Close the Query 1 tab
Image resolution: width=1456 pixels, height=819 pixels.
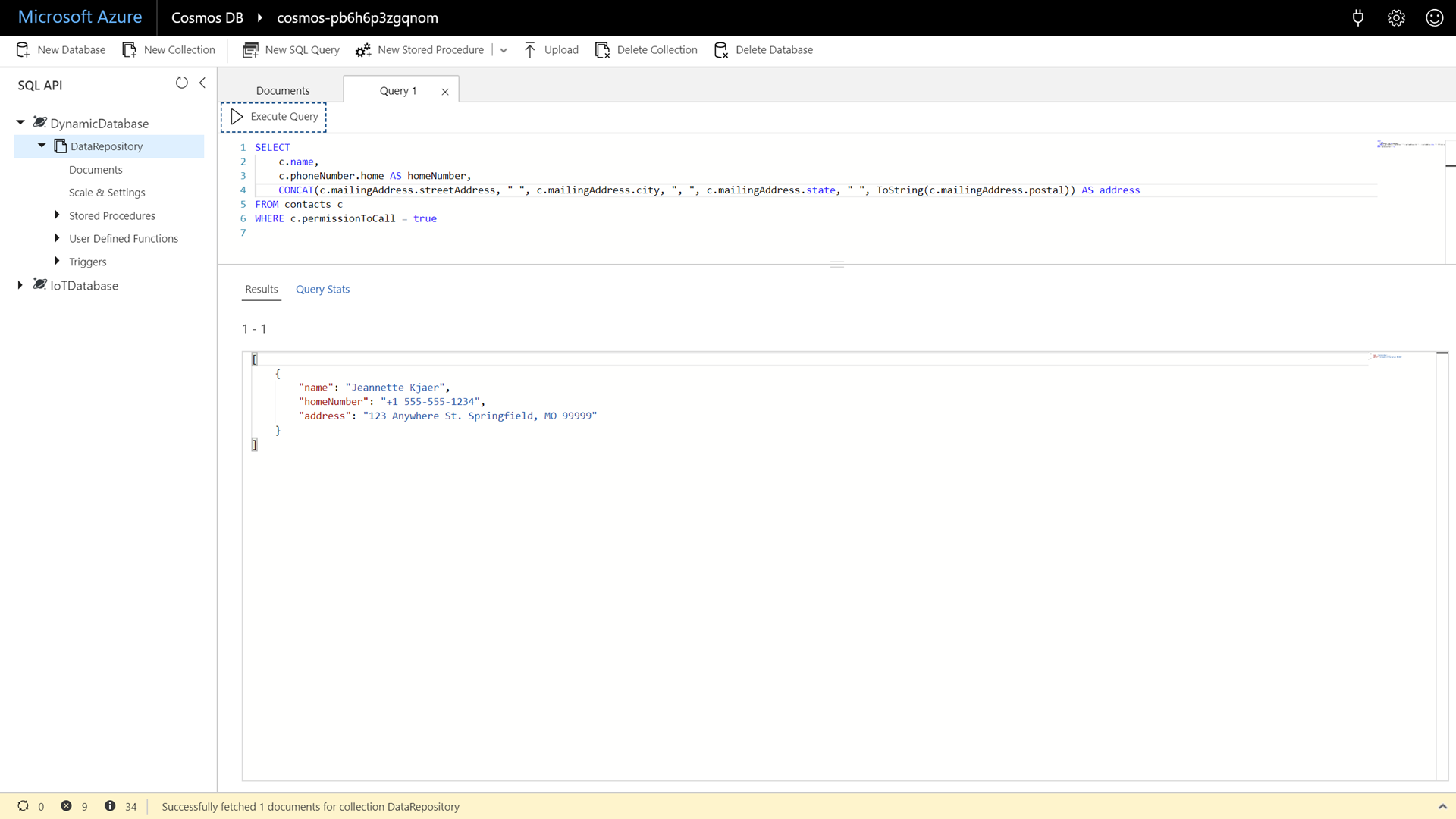[x=444, y=90]
